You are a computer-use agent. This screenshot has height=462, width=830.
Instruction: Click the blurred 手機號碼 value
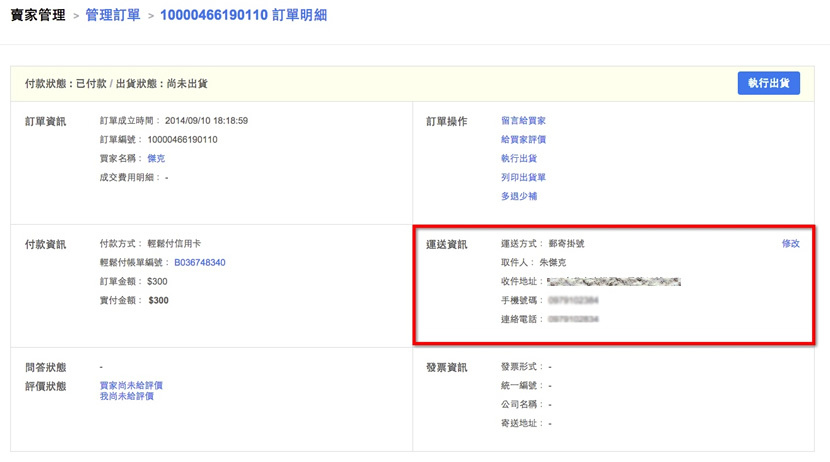tap(573, 300)
